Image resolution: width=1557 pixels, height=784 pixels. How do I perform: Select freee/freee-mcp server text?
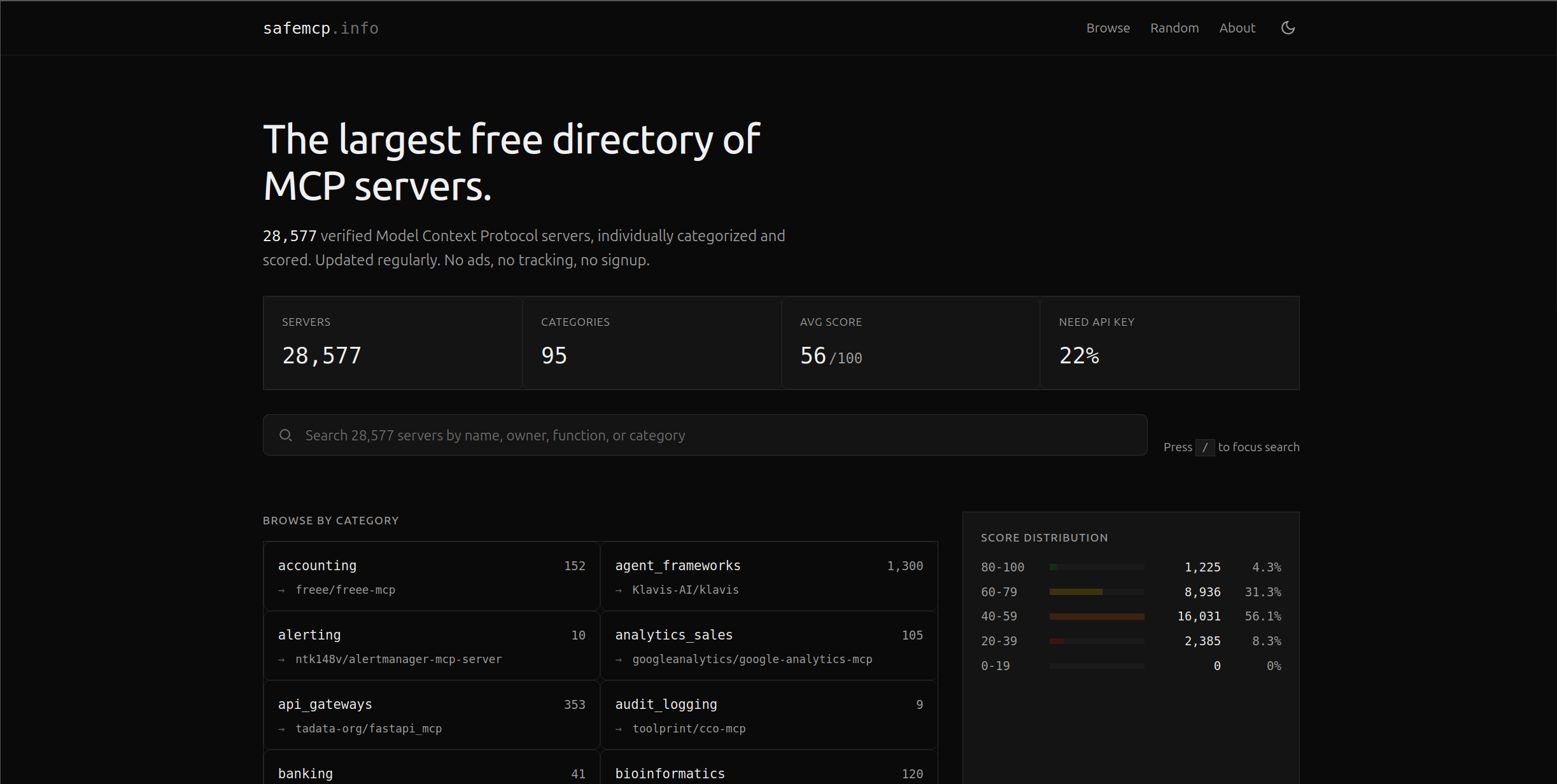pos(346,590)
